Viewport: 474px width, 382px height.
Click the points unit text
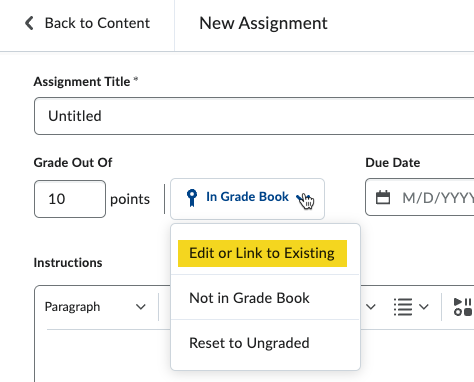tap(130, 199)
